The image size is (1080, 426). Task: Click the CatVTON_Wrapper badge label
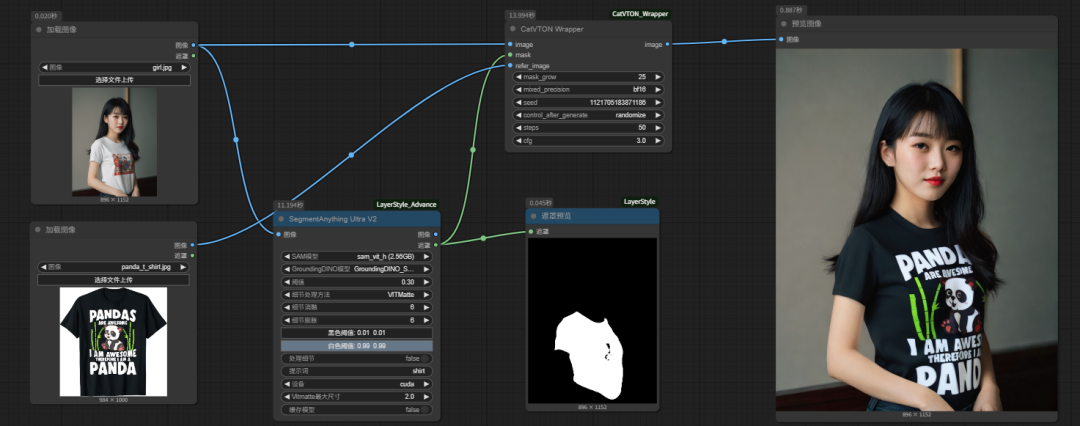[640, 14]
